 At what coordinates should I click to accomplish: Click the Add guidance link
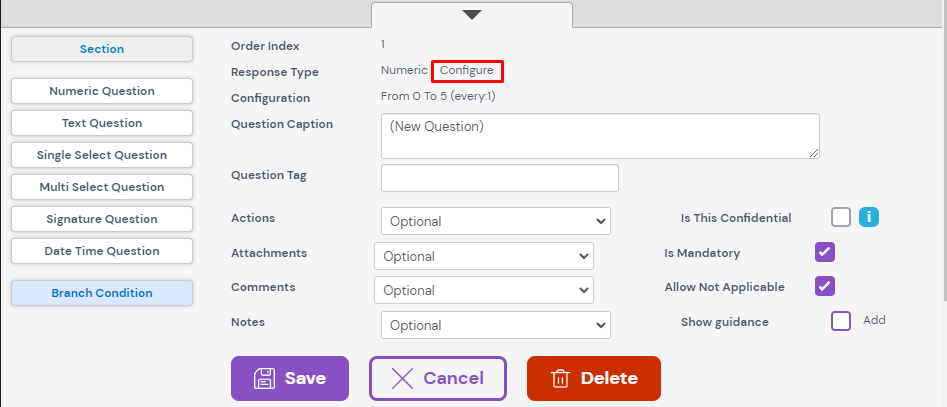pyautogui.click(x=875, y=320)
